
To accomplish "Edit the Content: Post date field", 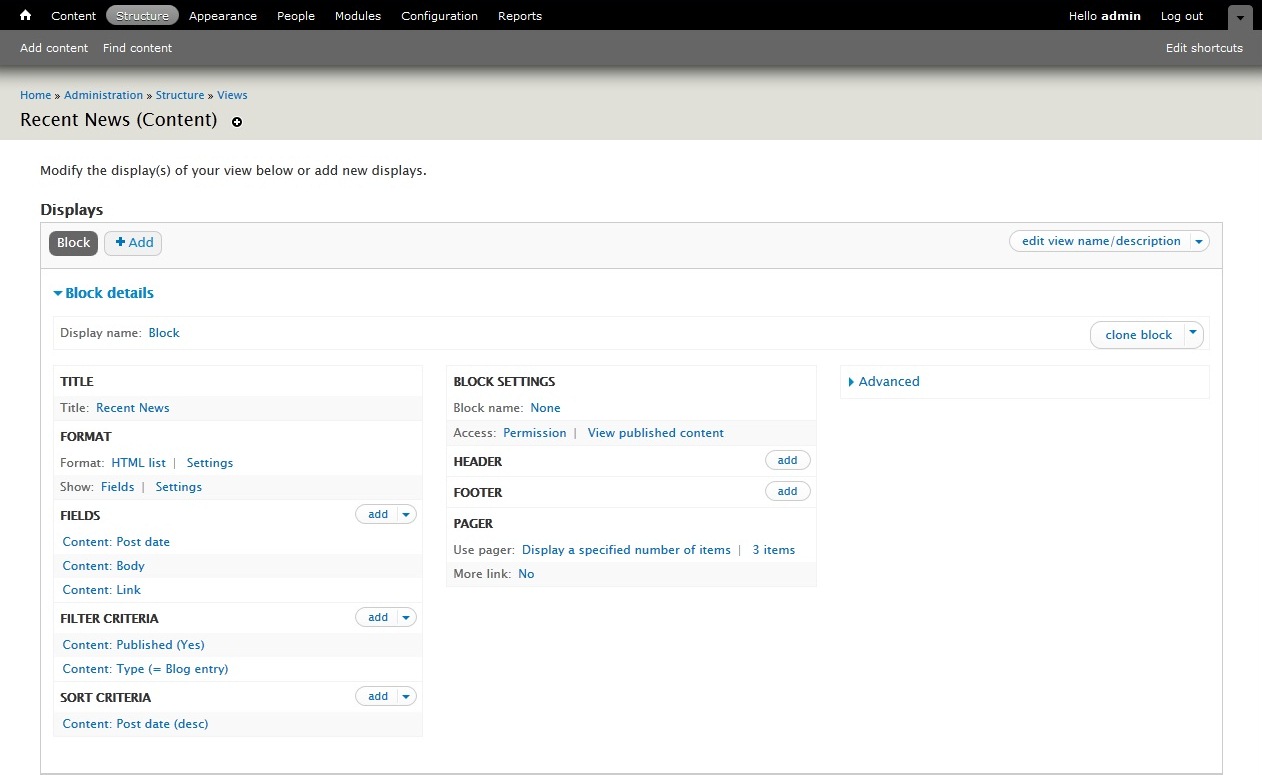I will point(116,542).
